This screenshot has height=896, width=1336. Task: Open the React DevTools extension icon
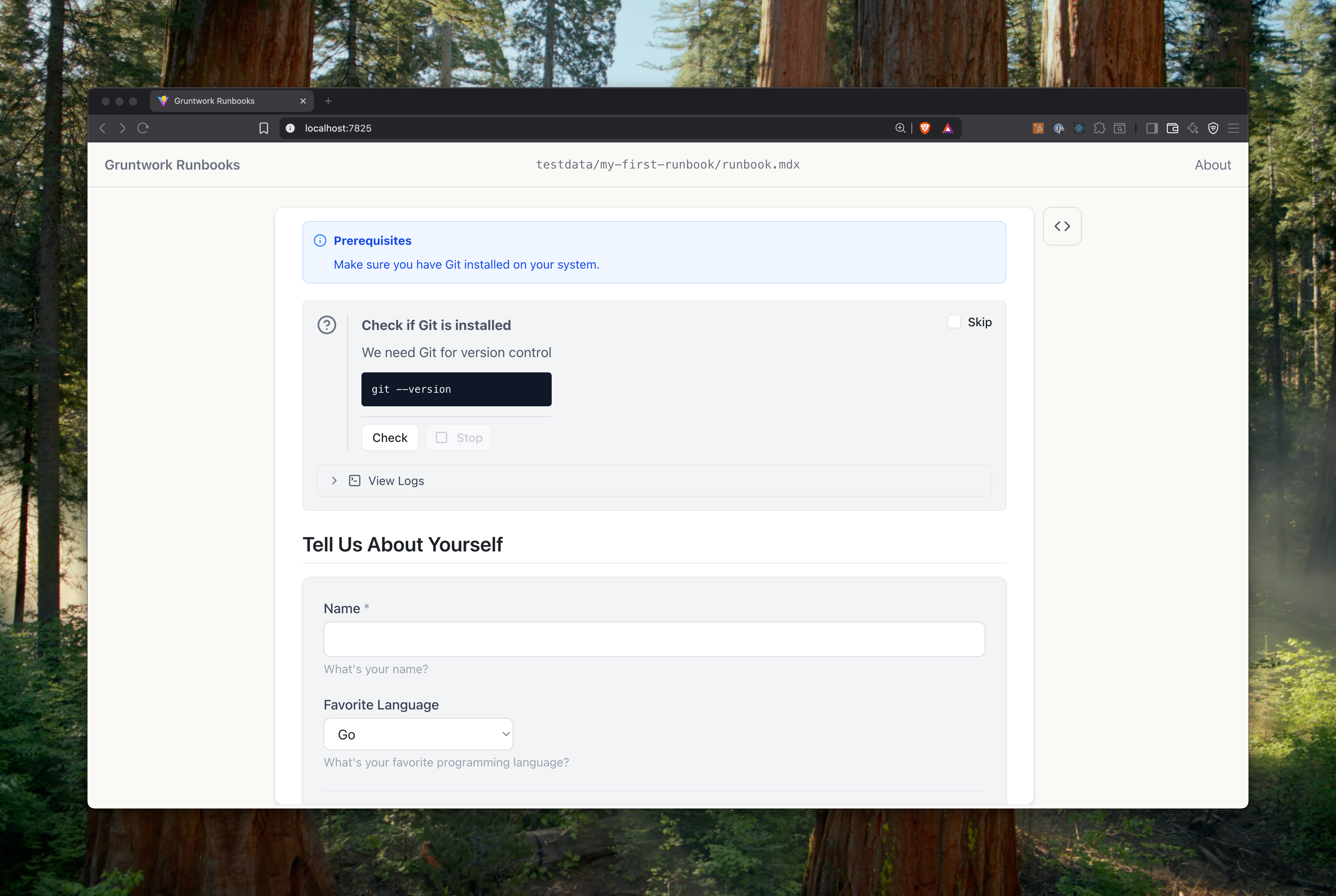(1078, 128)
